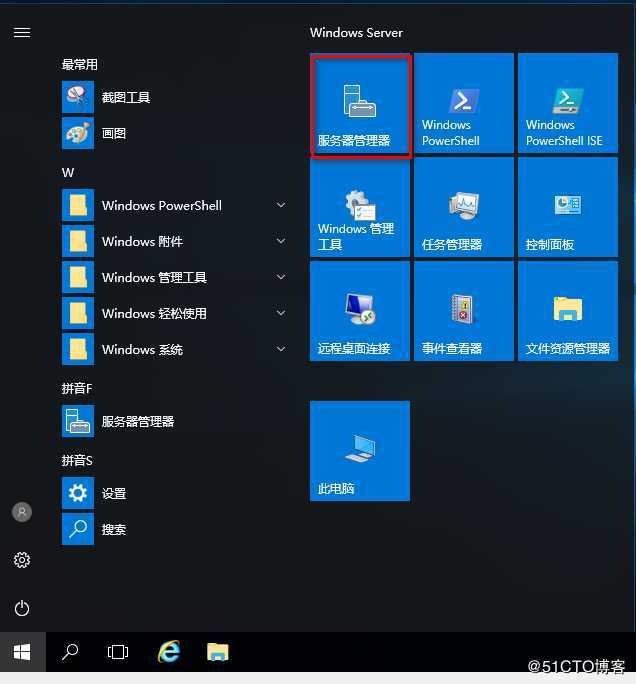
Task: Open the user account icon in the left rail
Action: click(22, 512)
